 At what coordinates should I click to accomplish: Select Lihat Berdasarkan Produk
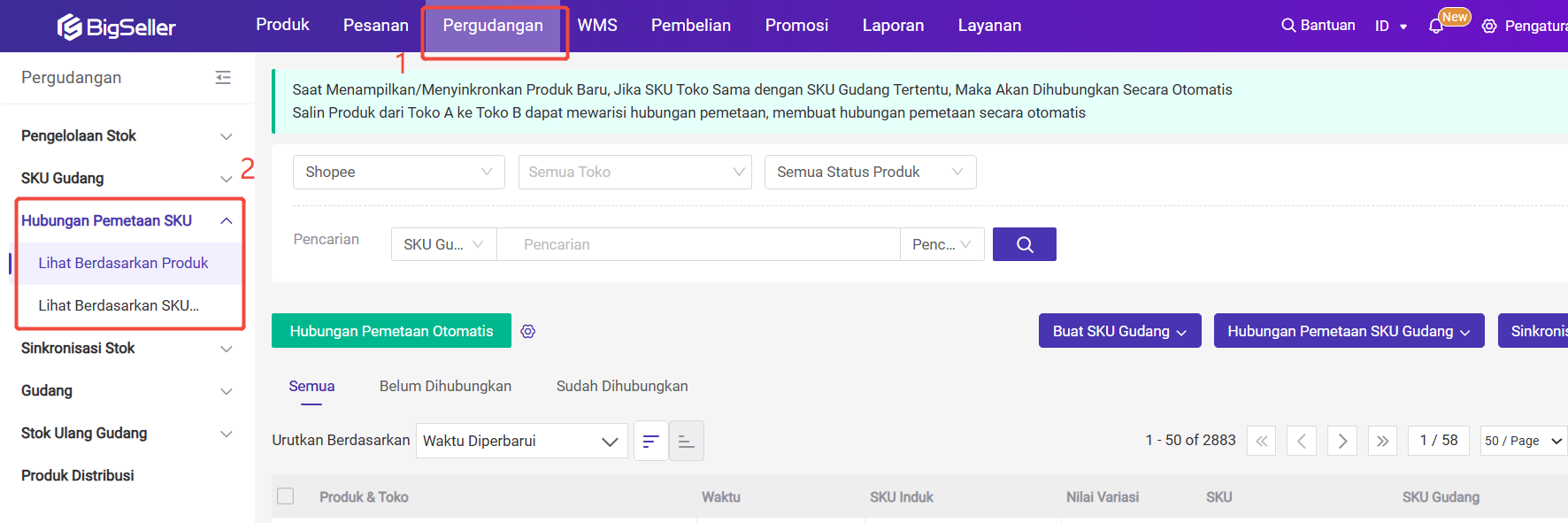(x=123, y=263)
